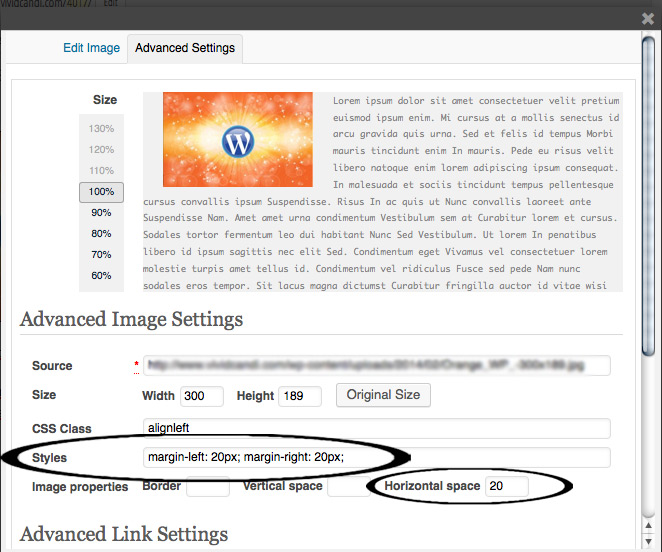The height and width of the screenshot is (552, 662).
Task: Choose the 70% size option
Action: (101, 255)
